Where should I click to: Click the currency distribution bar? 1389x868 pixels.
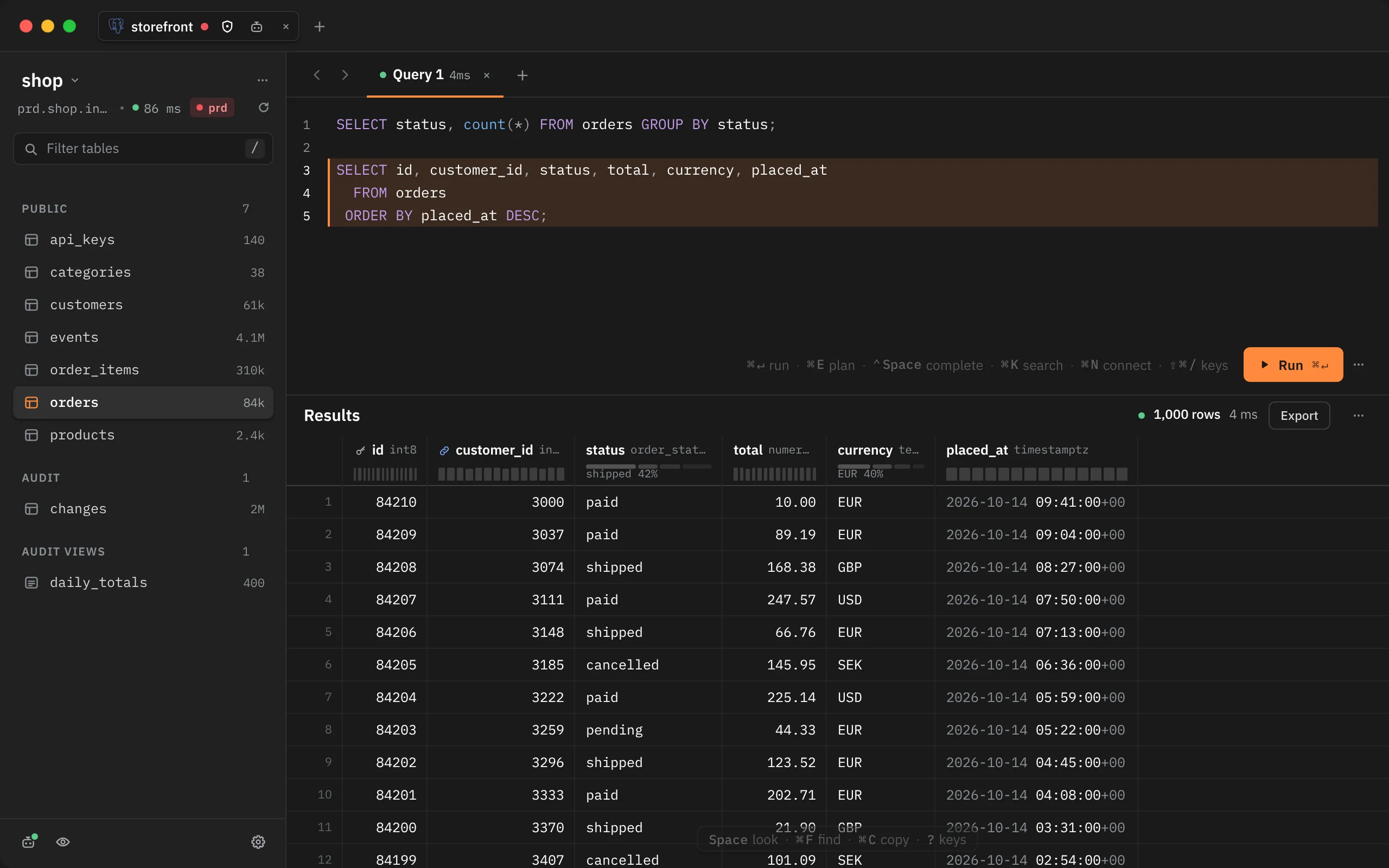(x=881, y=467)
